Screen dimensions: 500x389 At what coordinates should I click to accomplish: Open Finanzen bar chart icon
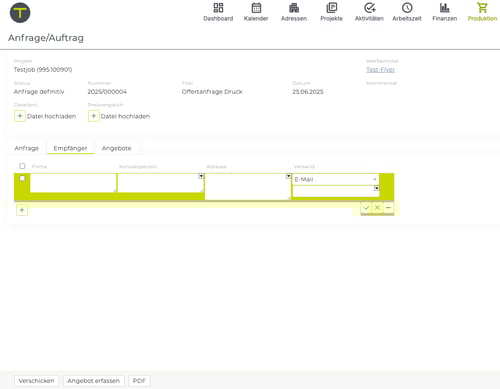click(445, 8)
